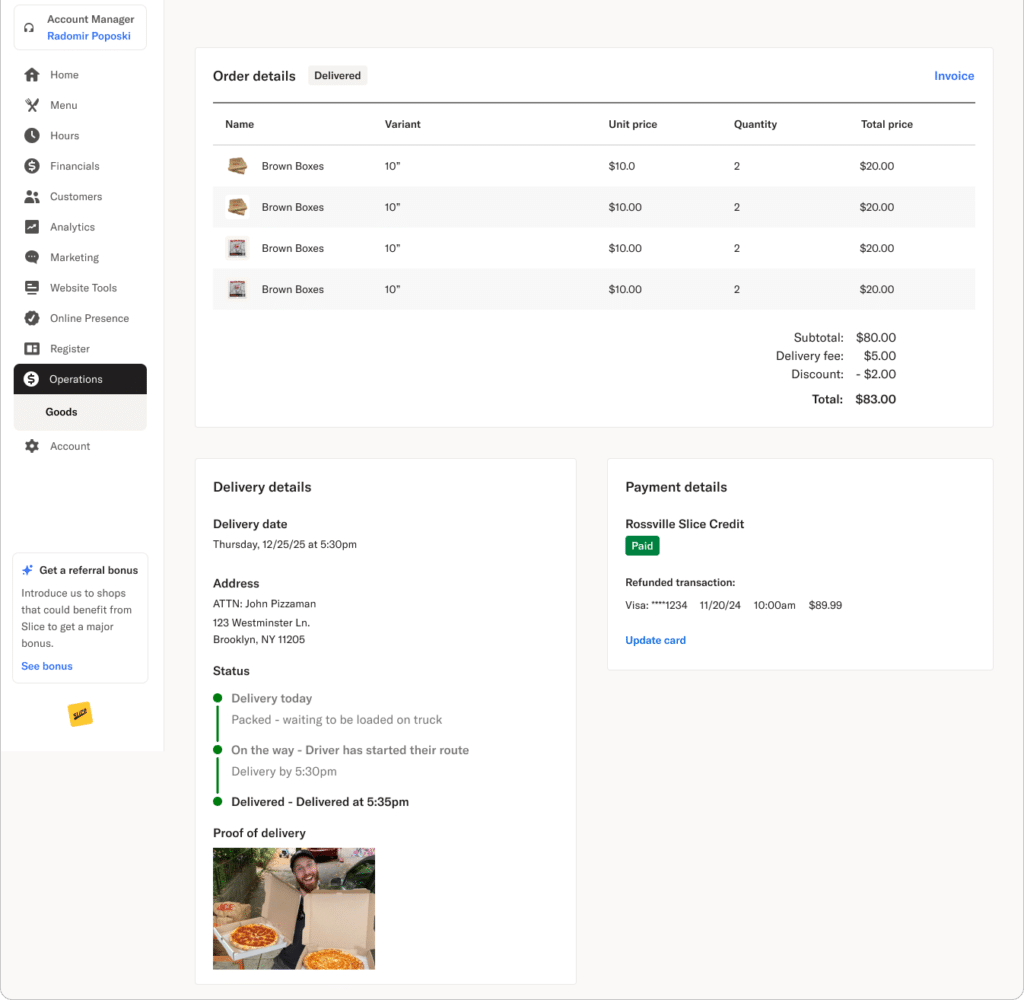Viewport: 1024px width, 1000px height.
Task: Open Marketing section
Action: pyautogui.click(x=74, y=257)
